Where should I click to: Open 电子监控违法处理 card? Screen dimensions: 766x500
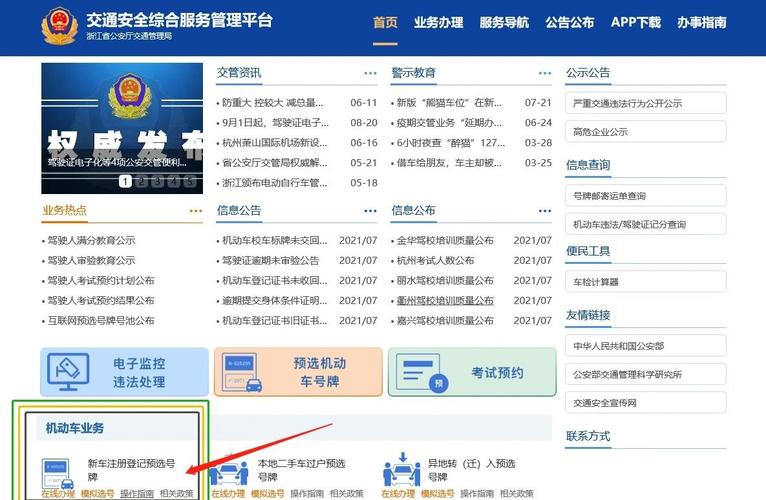pyautogui.click(x=125, y=372)
